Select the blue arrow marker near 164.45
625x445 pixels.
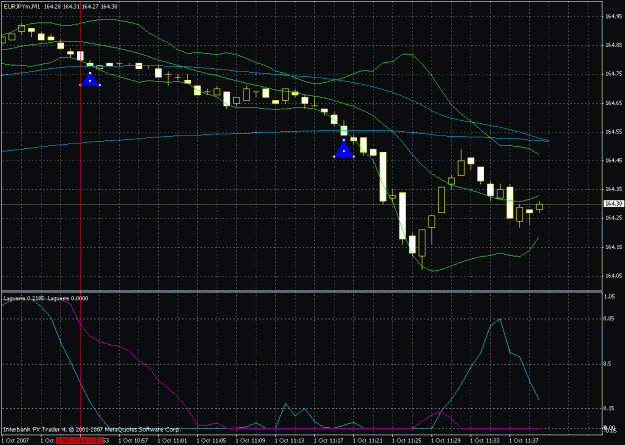(x=344, y=149)
